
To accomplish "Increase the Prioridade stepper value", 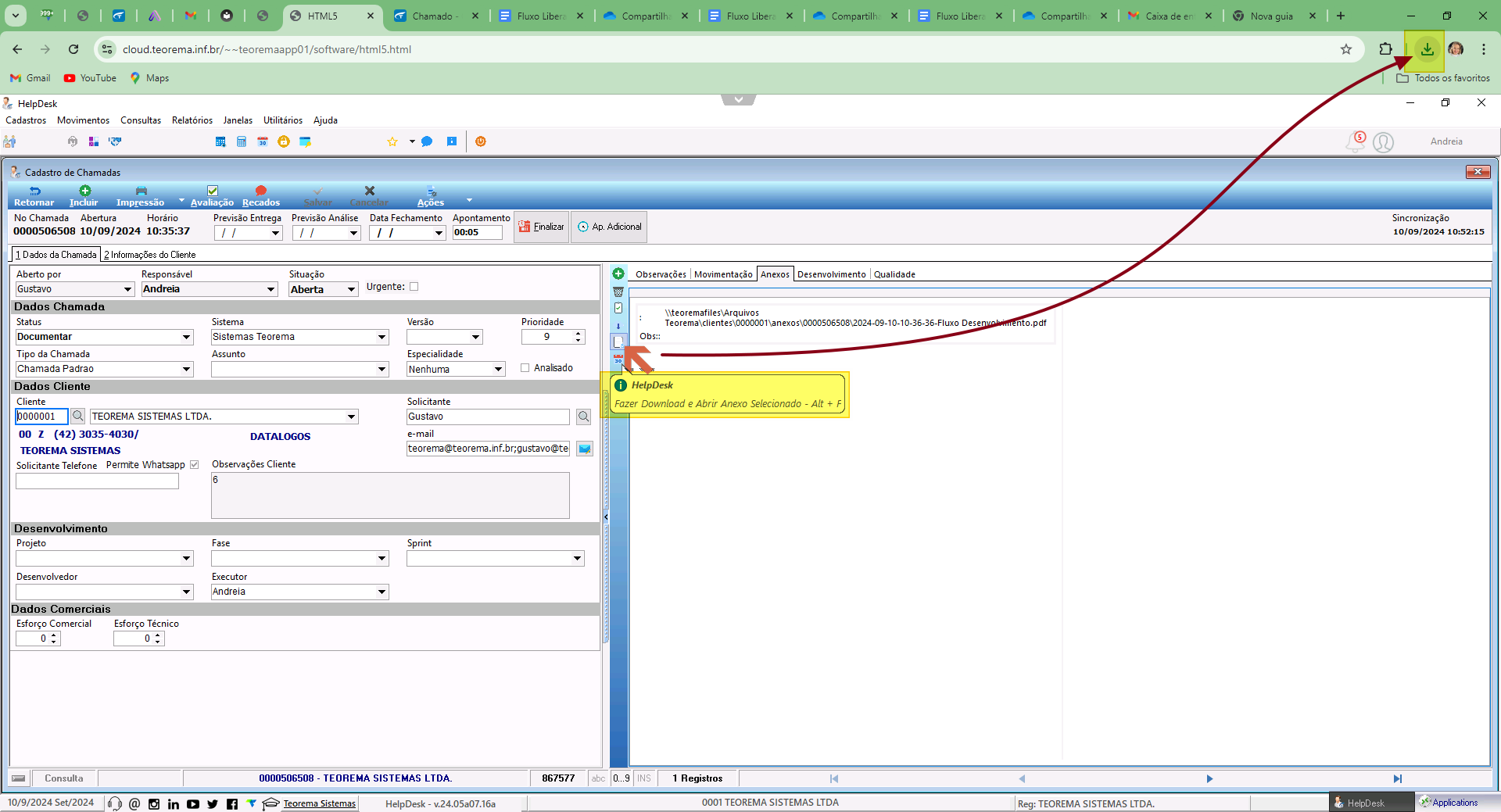I will (x=579, y=334).
